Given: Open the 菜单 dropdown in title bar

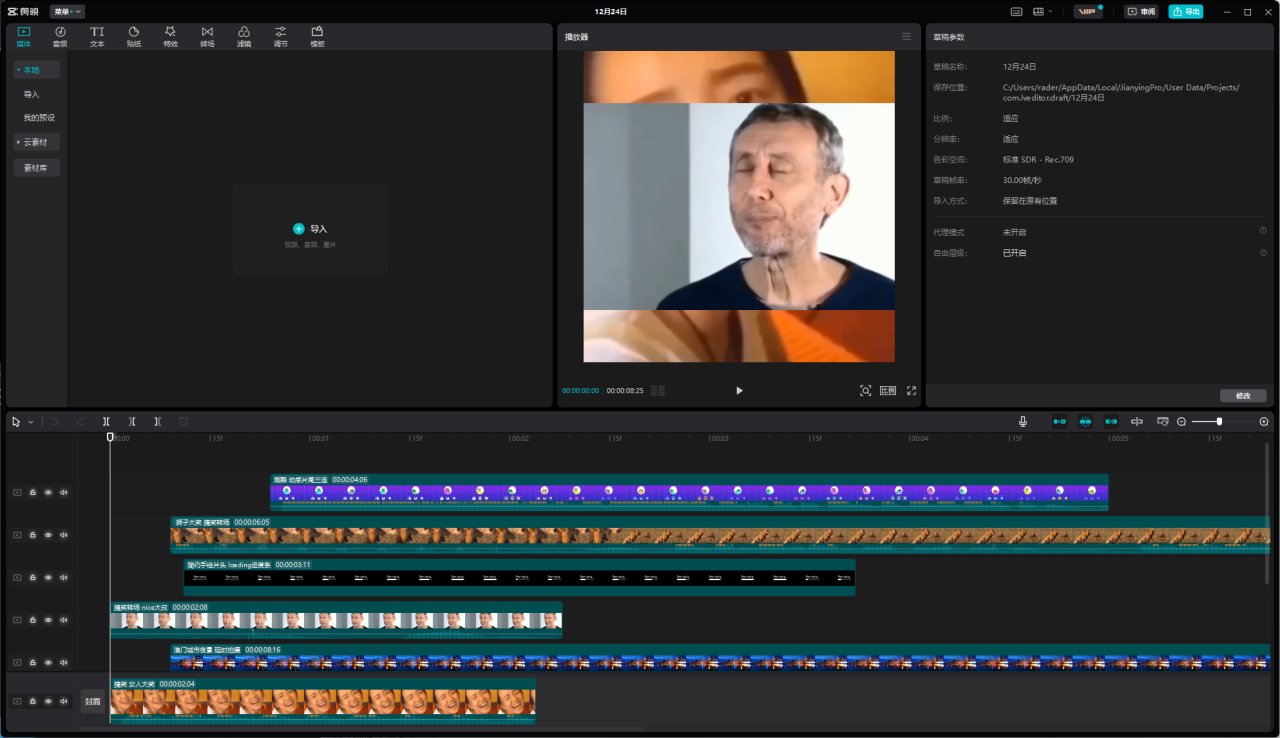Looking at the screenshot, I should (x=68, y=12).
